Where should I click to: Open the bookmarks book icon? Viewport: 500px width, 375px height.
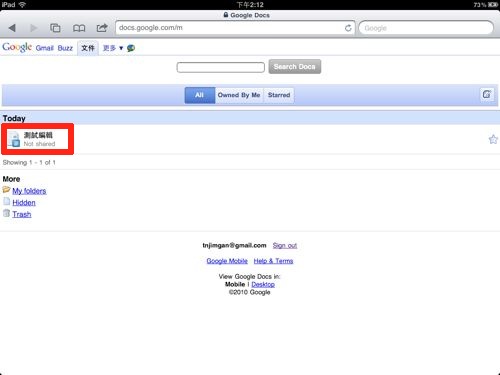click(79, 28)
